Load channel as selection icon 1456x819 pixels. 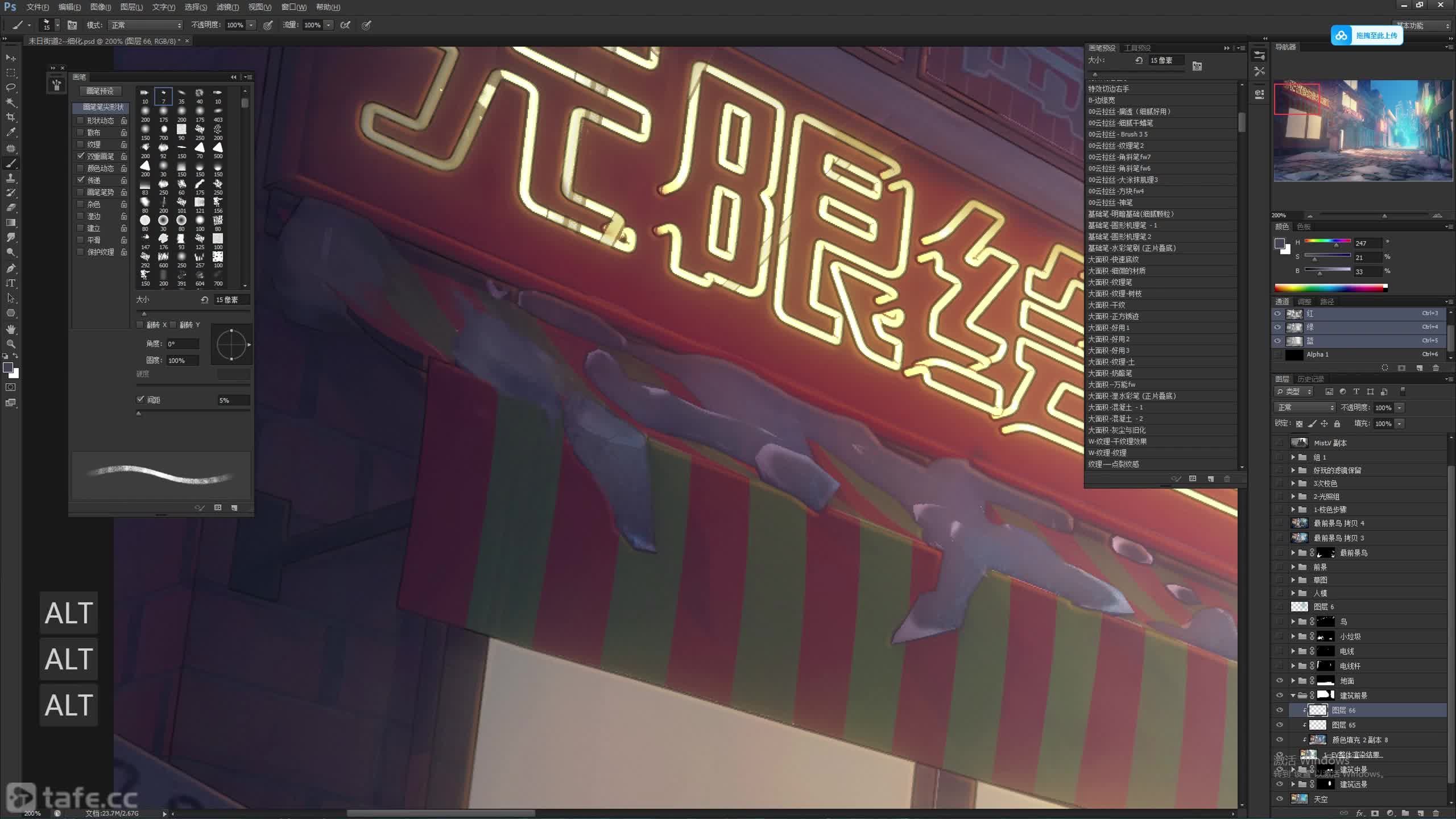tap(1385, 368)
